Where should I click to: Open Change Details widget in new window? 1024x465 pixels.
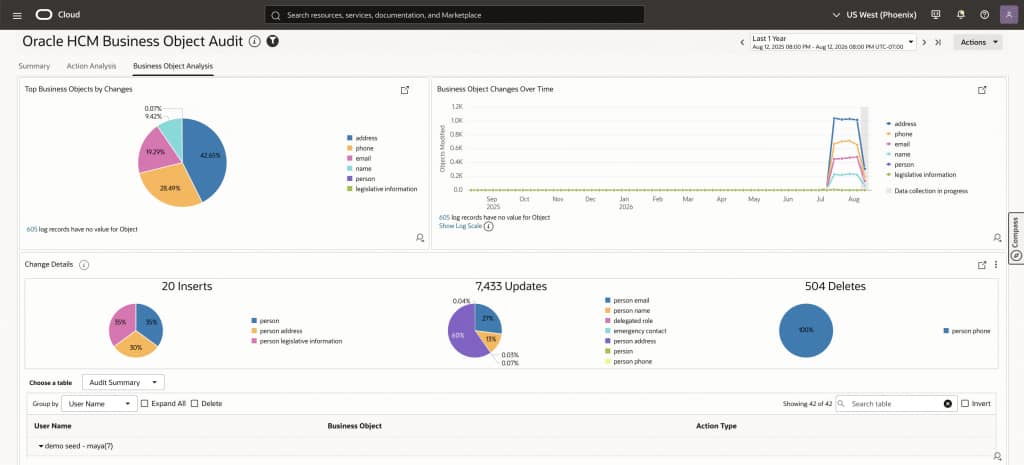click(982, 265)
